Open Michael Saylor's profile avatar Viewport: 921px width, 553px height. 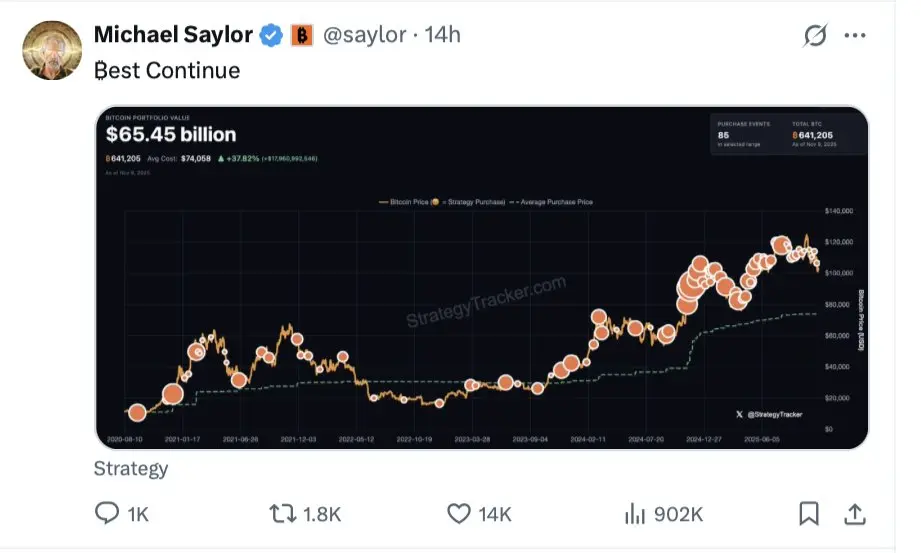(51, 51)
